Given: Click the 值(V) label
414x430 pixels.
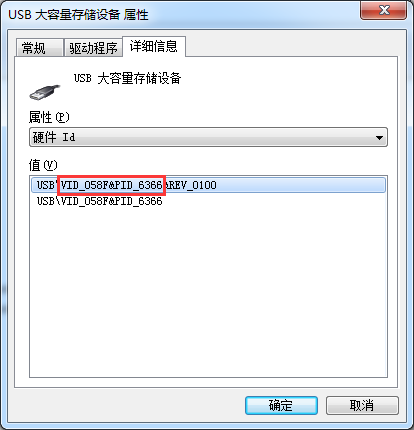Looking at the screenshot, I should [x=43, y=165].
